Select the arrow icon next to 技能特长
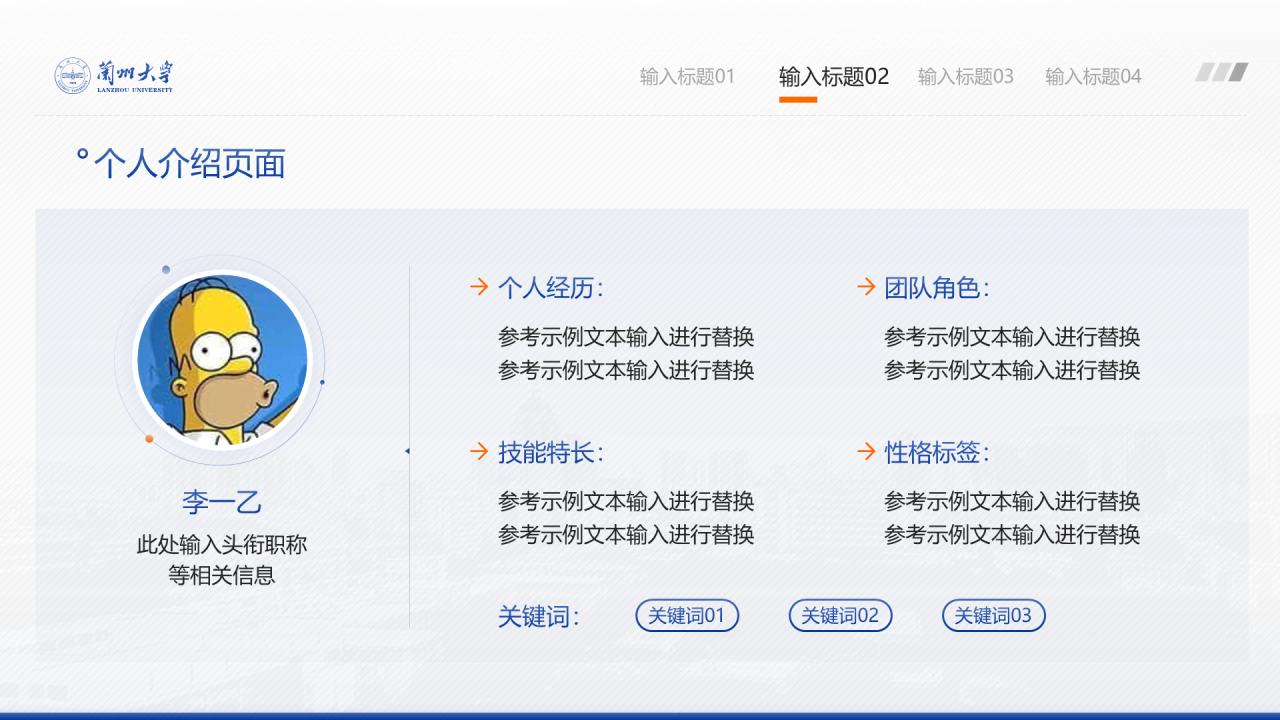Viewport: 1280px width, 720px height. (x=480, y=453)
